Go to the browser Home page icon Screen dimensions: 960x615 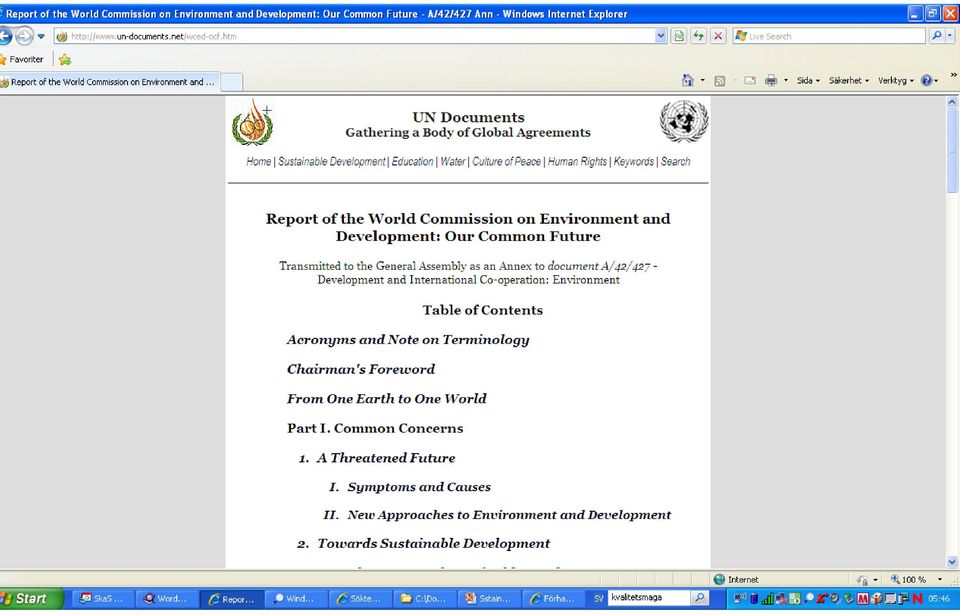[688, 80]
